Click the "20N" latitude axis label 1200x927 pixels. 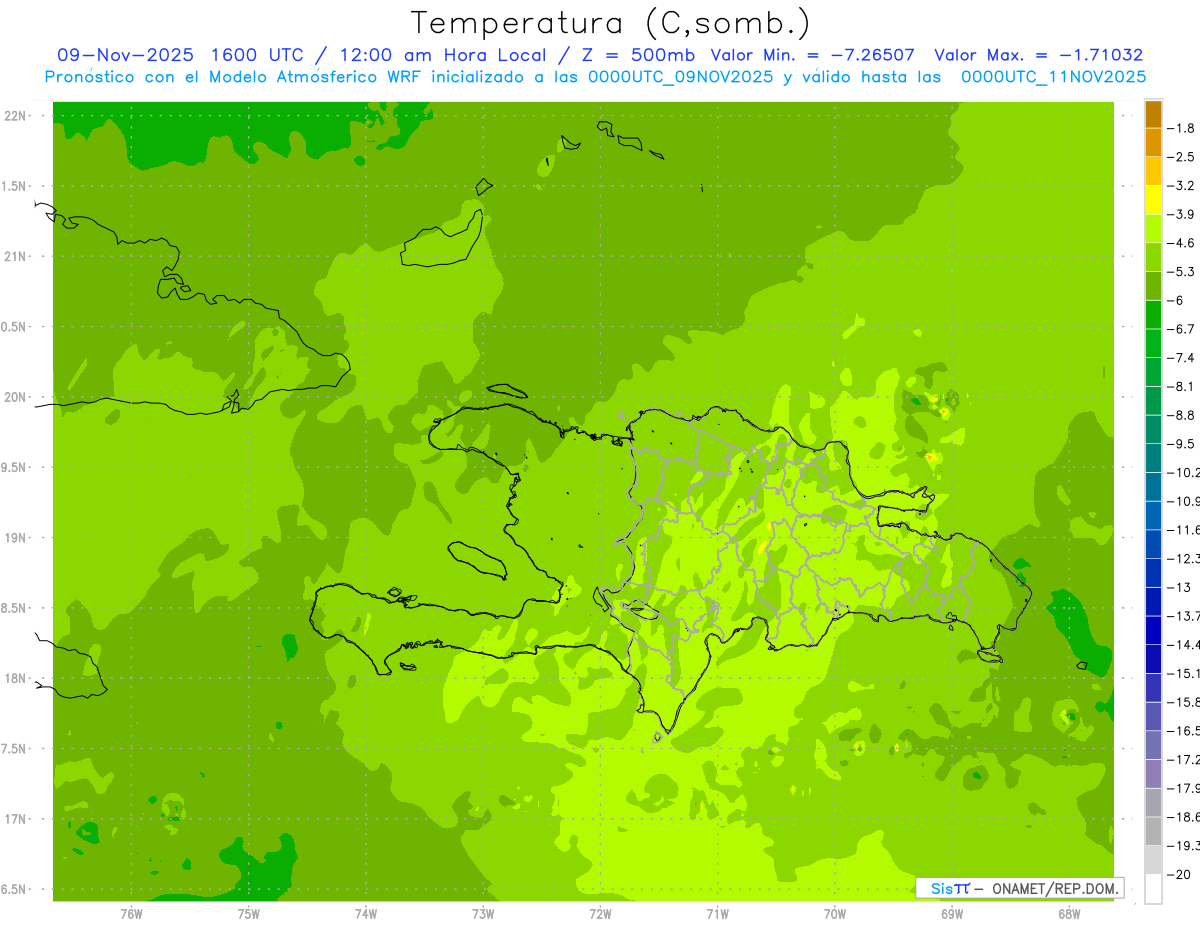point(17,398)
